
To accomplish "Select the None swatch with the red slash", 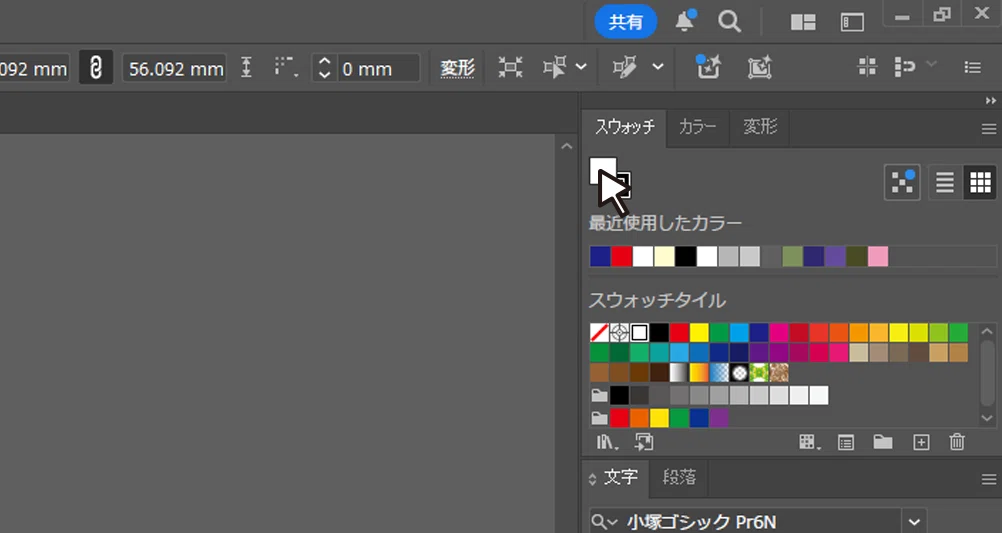I will coord(599,332).
